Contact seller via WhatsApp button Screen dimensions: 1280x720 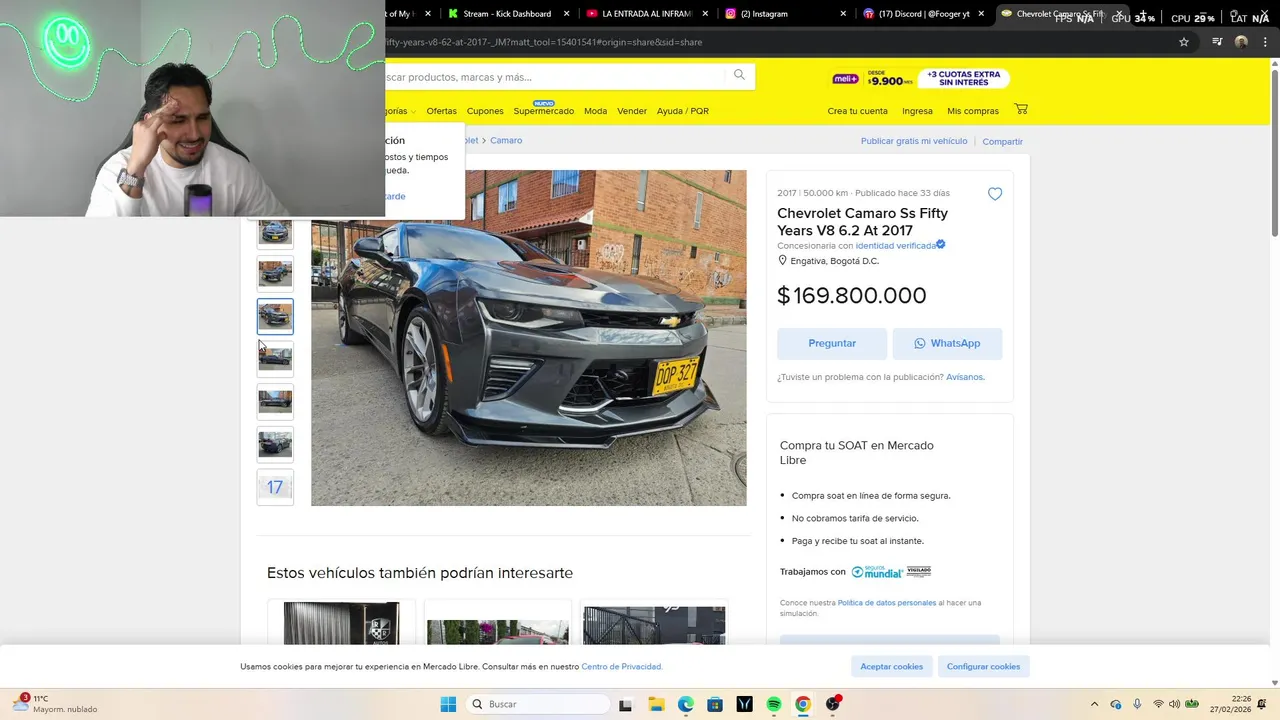tap(947, 343)
